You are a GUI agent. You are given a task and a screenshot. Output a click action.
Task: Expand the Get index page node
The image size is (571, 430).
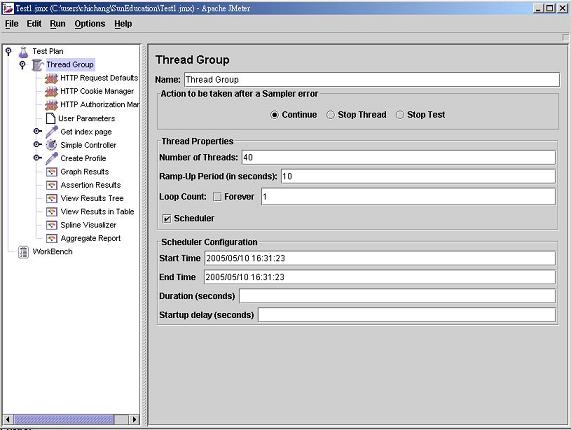coord(38,131)
